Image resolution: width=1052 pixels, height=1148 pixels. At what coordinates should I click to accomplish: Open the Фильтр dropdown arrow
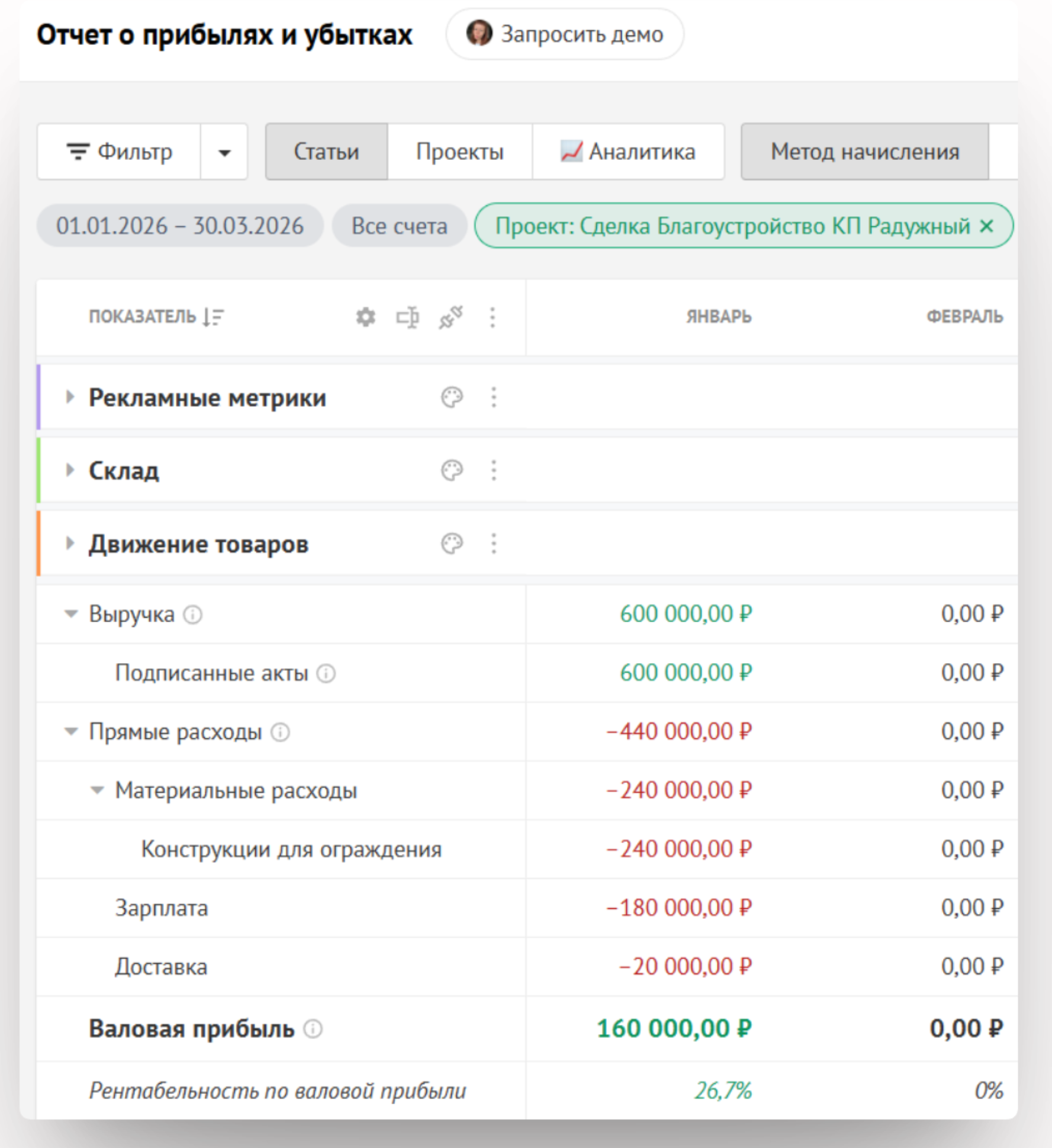(224, 152)
